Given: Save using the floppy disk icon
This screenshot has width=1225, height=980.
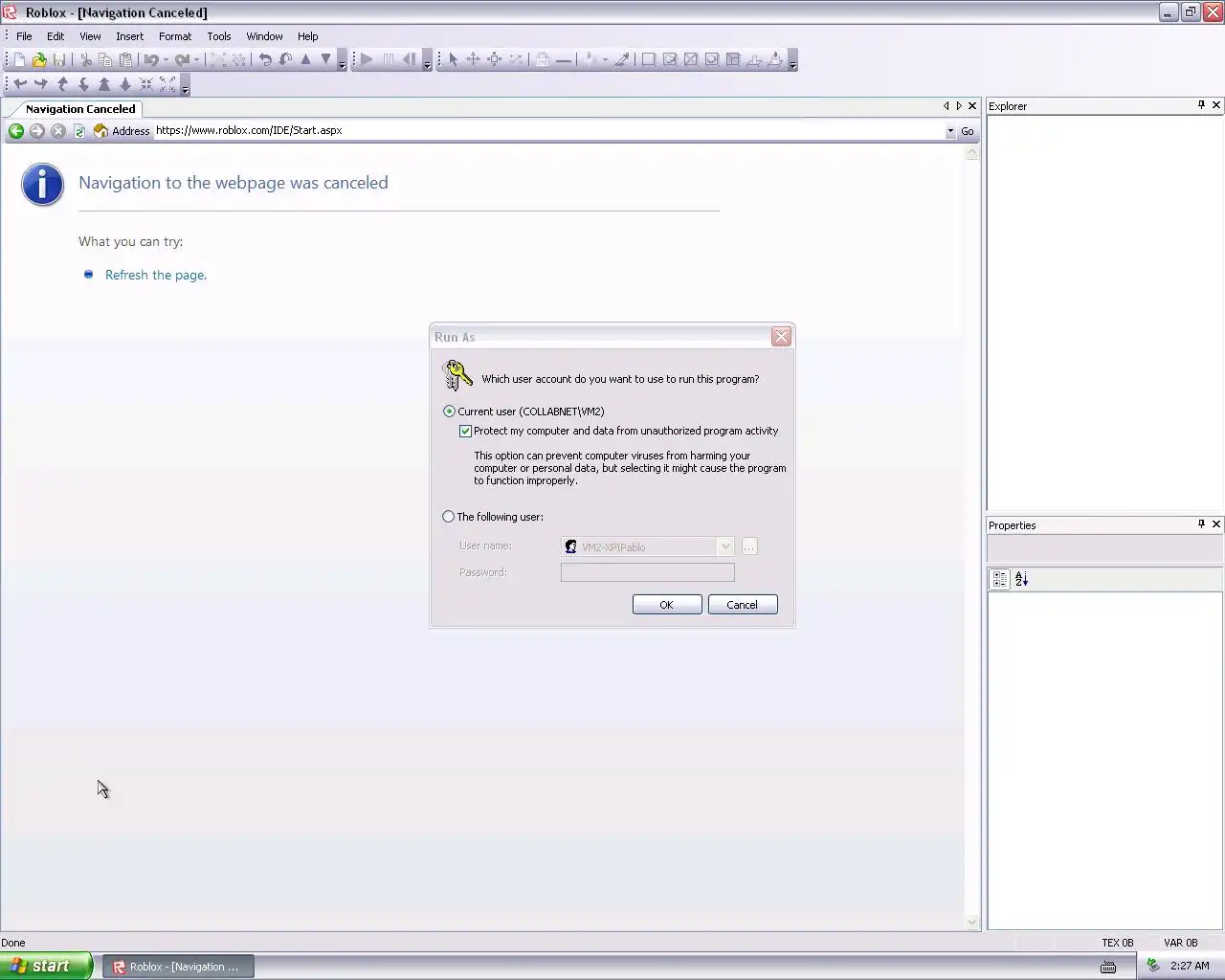Looking at the screenshot, I should coord(59,59).
